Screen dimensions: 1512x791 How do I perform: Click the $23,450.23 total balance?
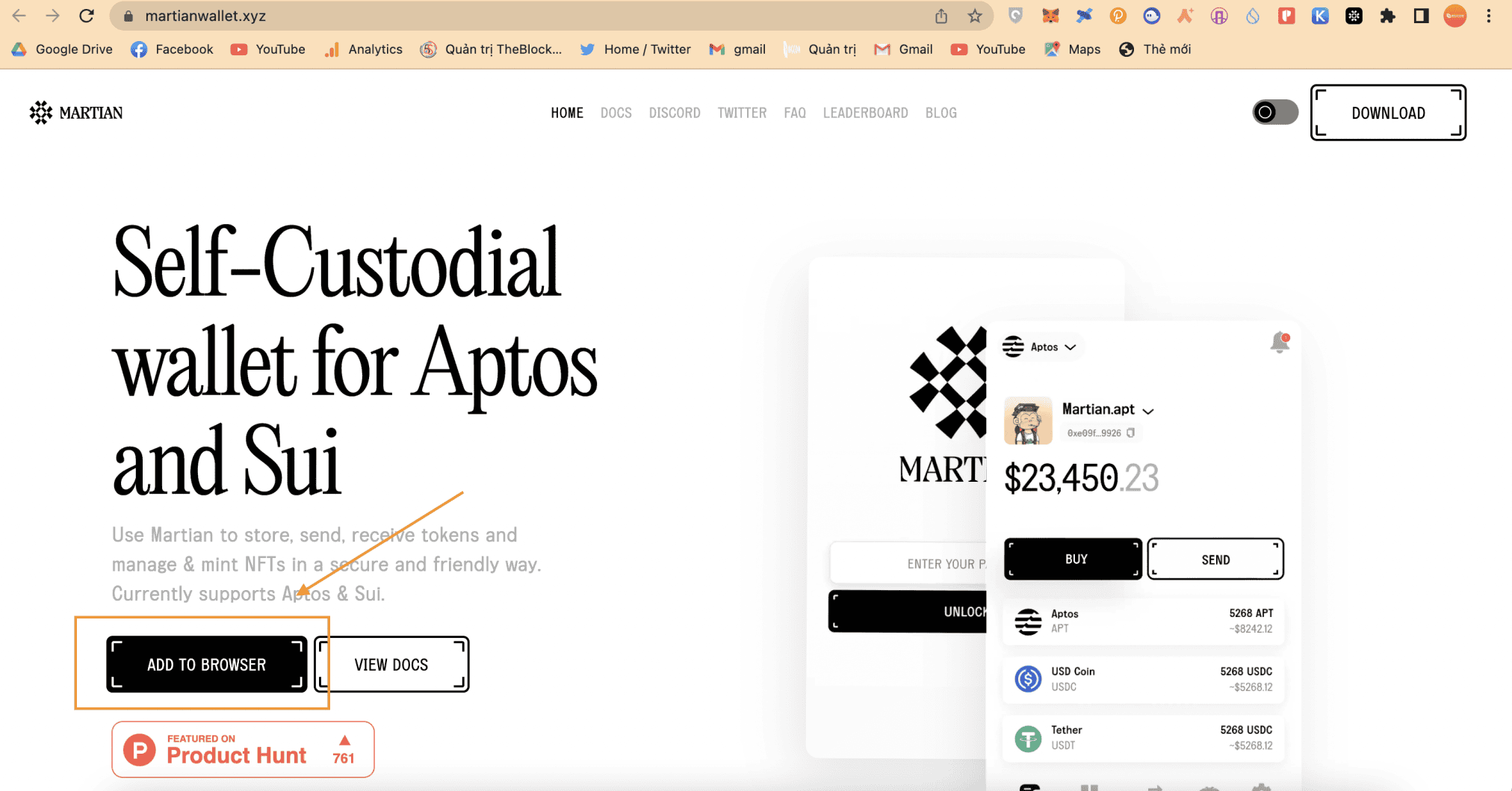tap(1081, 478)
